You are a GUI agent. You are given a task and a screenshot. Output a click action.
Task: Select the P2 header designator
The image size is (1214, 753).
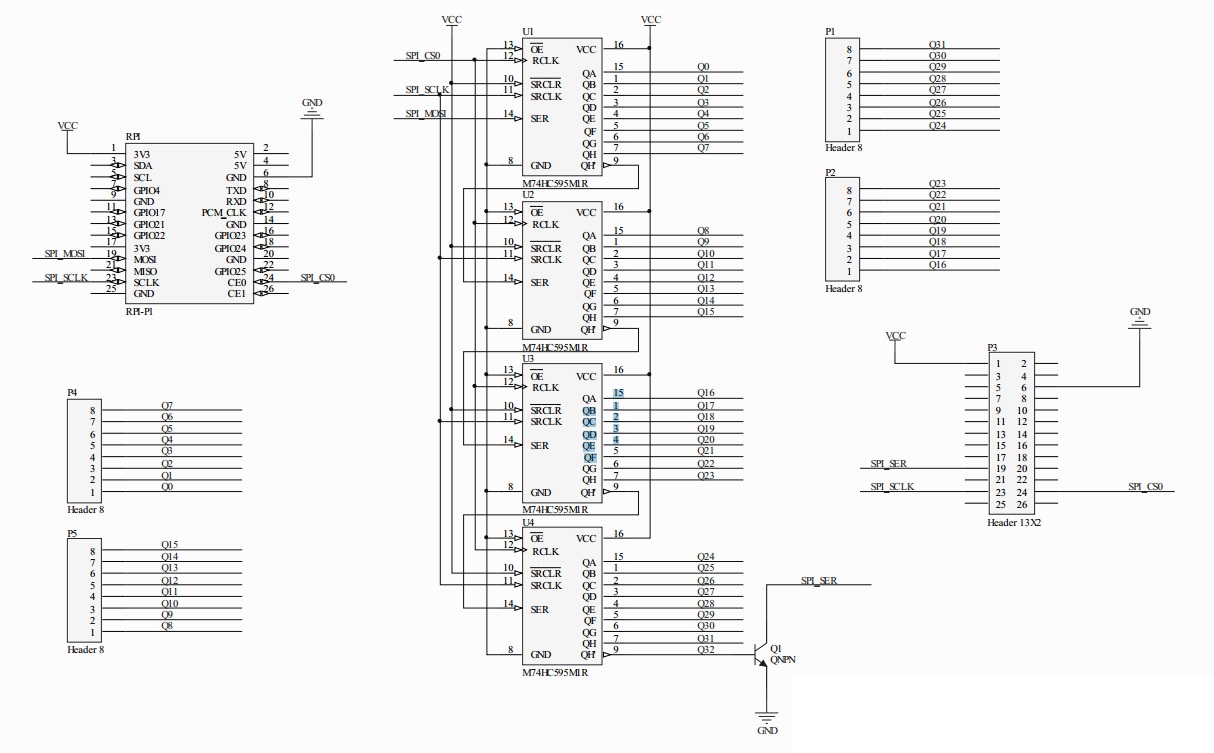coord(830,172)
